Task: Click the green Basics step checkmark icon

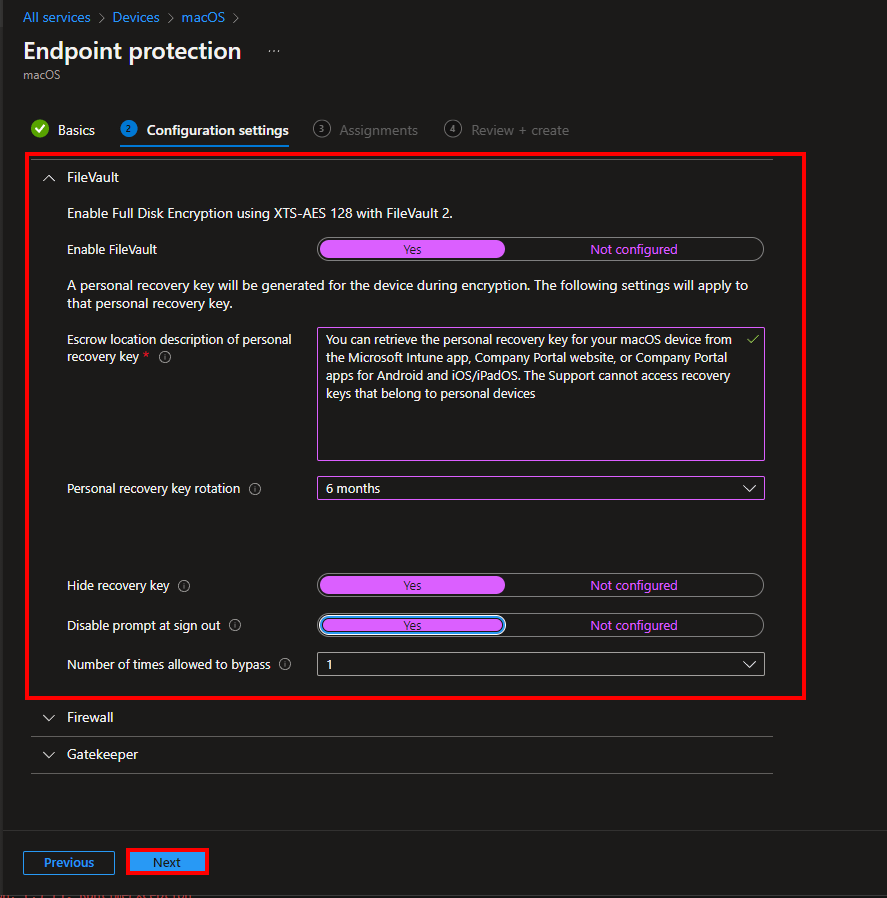Action: 40,129
